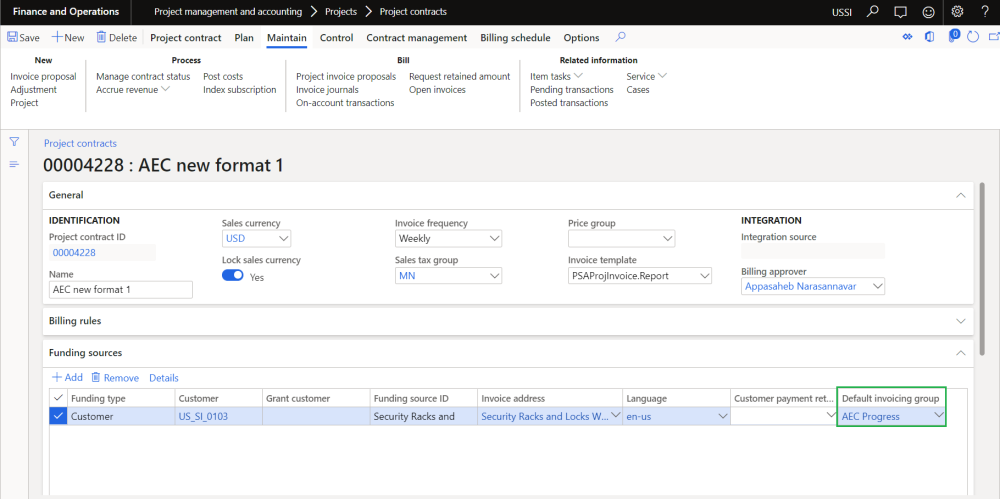The height and width of the screenshot is (499, 1000).
Task: Click the Name input field
Action: (x=120, y=289)
